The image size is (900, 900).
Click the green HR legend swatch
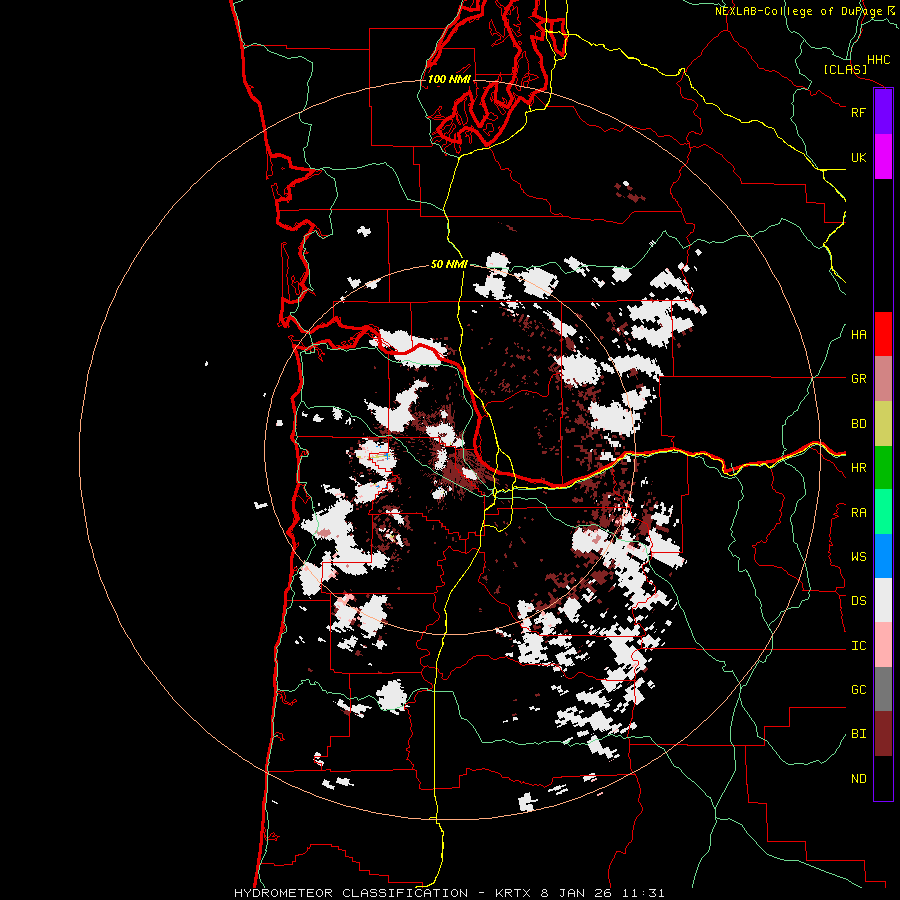883,468
